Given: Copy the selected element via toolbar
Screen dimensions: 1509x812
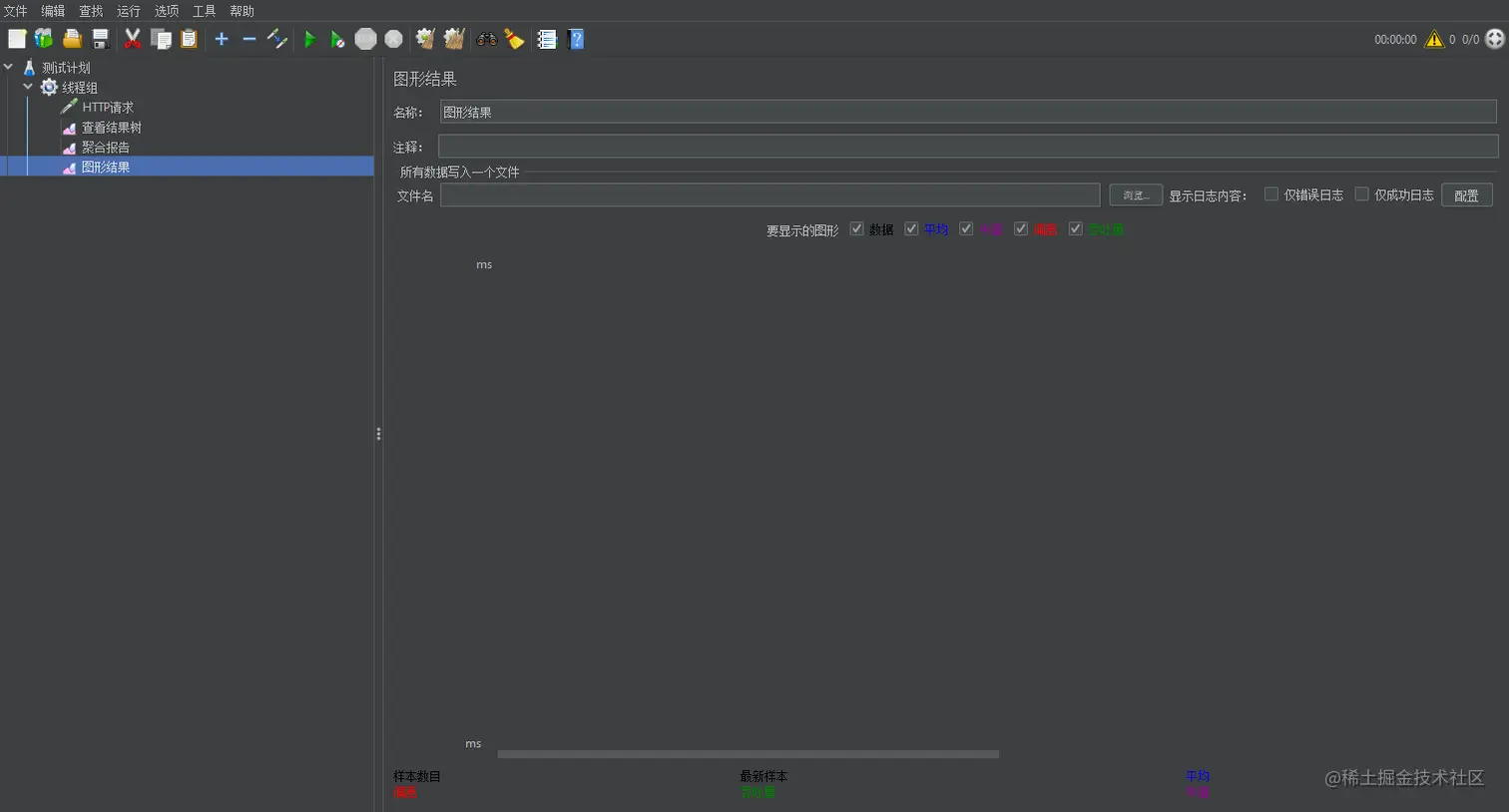Looking at the screenshot, I should pyautogui.click(x=161, y=39).
